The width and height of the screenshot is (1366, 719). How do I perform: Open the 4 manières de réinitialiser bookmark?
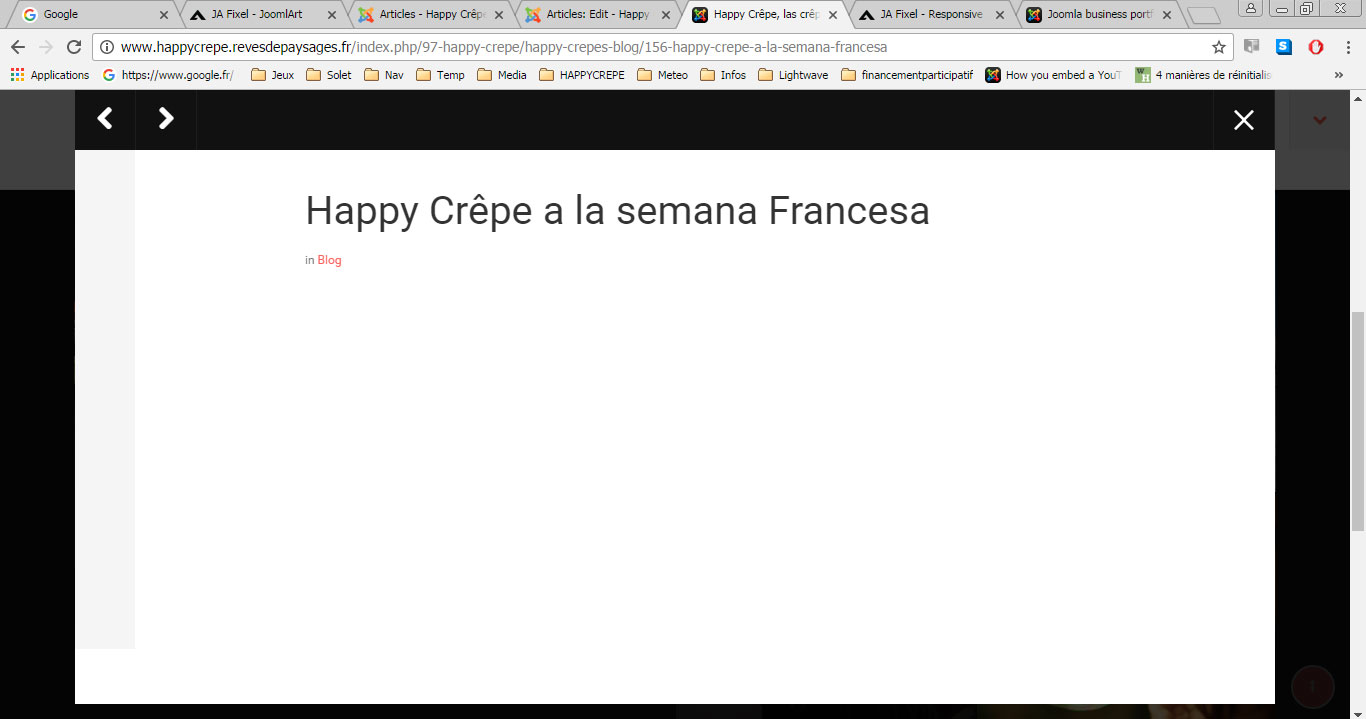pos(1203,75)
